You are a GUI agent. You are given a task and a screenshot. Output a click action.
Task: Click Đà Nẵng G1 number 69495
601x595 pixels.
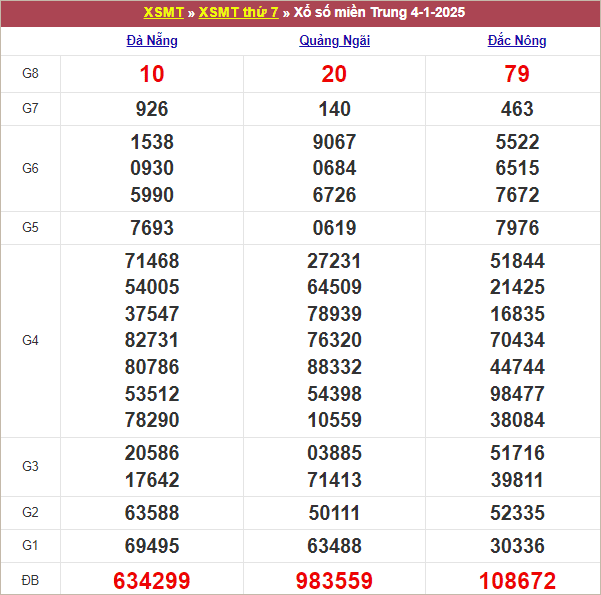pos(152,546)
